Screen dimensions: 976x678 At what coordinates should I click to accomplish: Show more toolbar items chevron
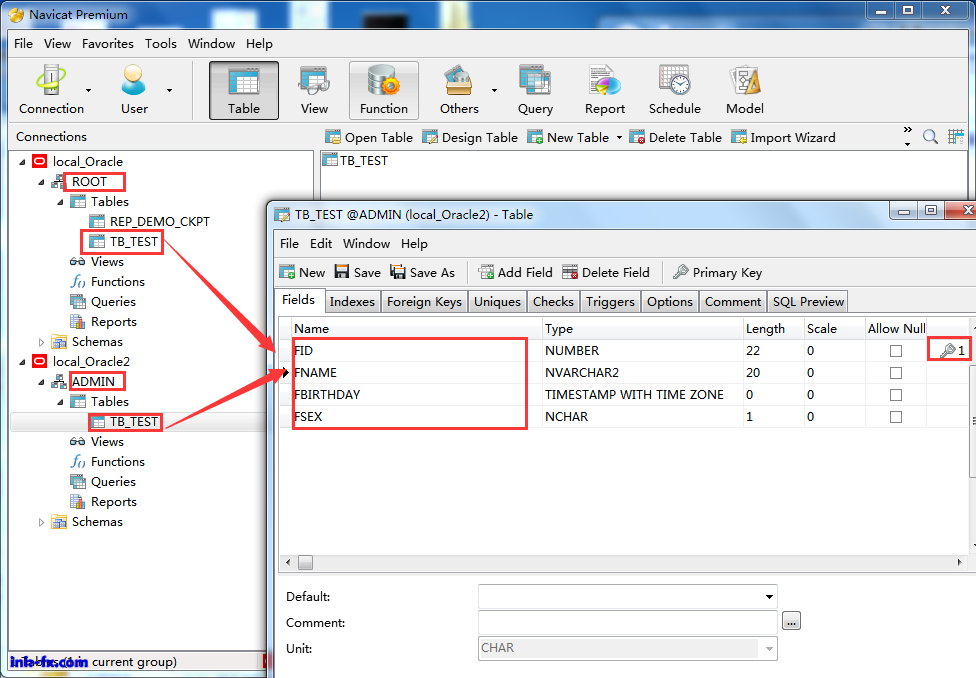point(908,129)
